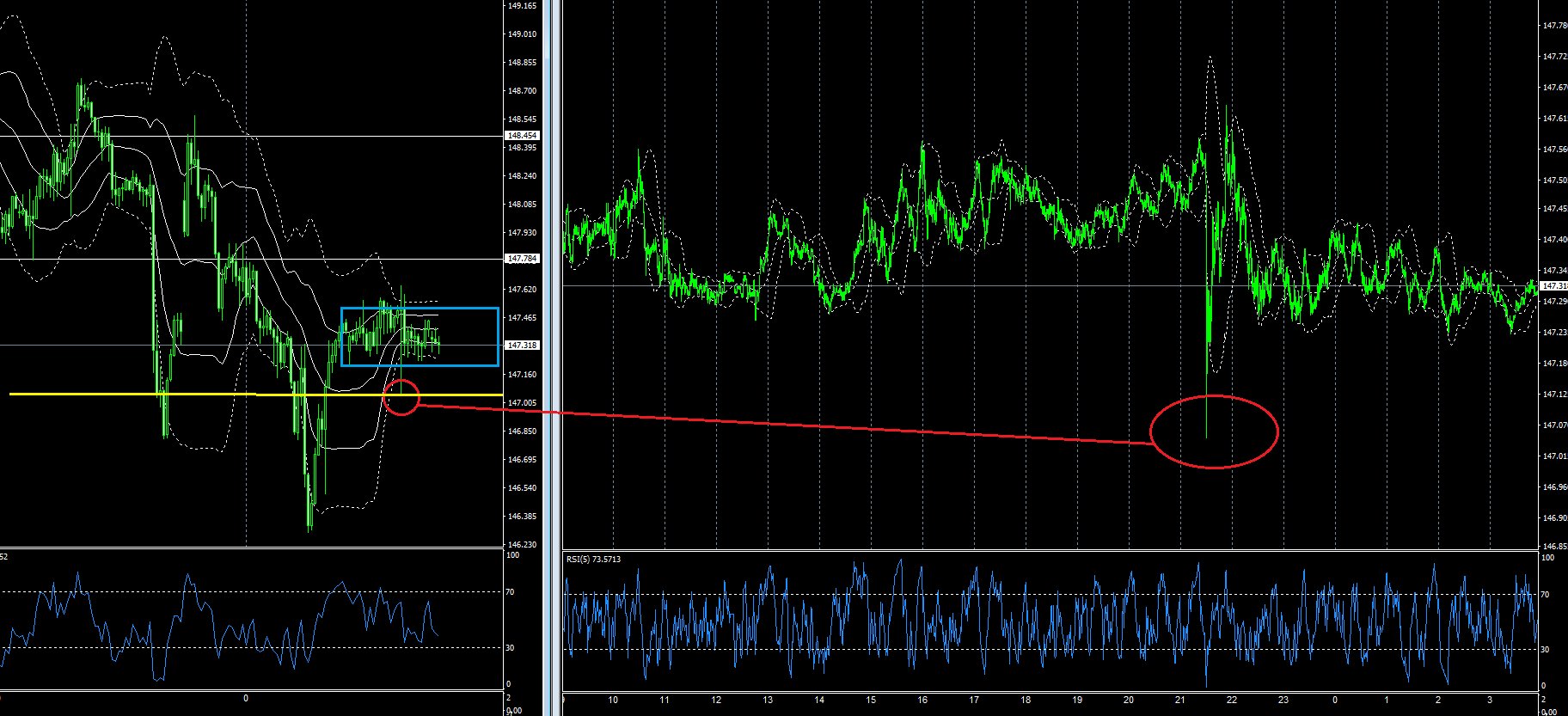
Task: Click hour 23 on the time axis
Action: pyautogui.click(x=1283, y=700)
